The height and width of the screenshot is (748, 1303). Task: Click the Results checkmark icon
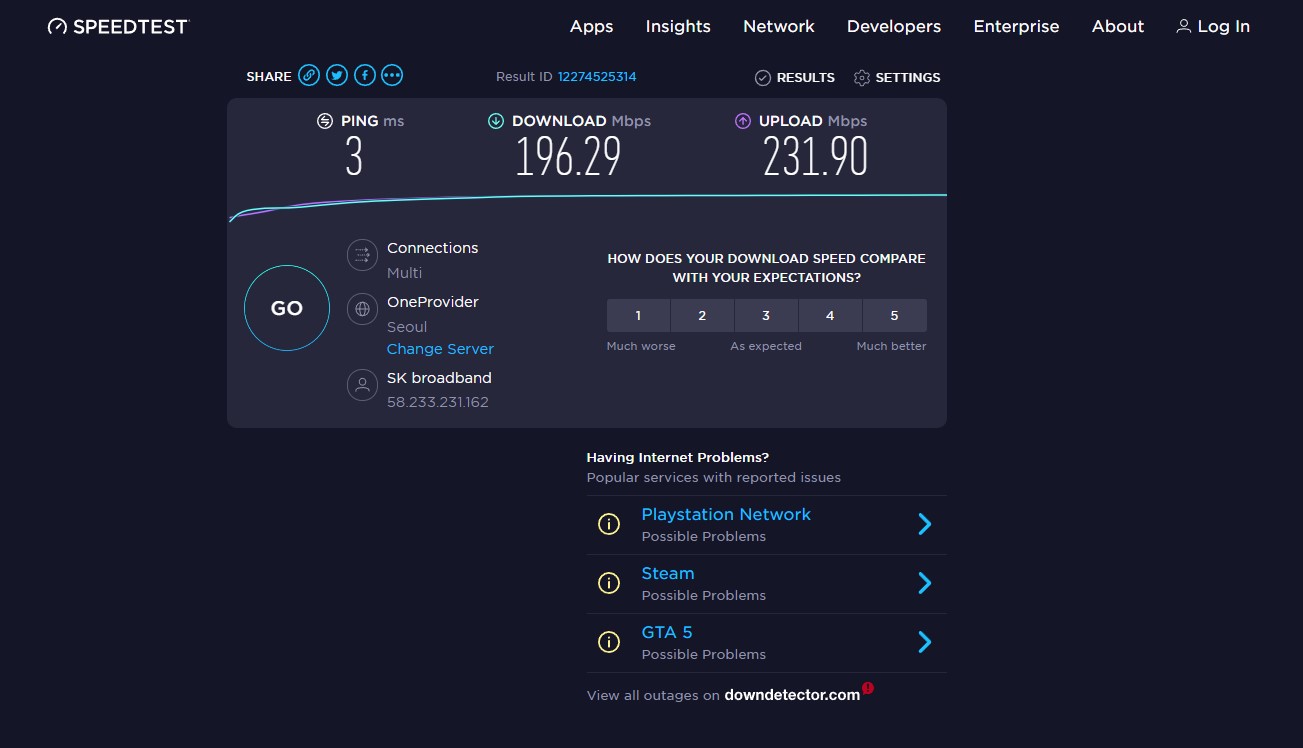point(762,77)
